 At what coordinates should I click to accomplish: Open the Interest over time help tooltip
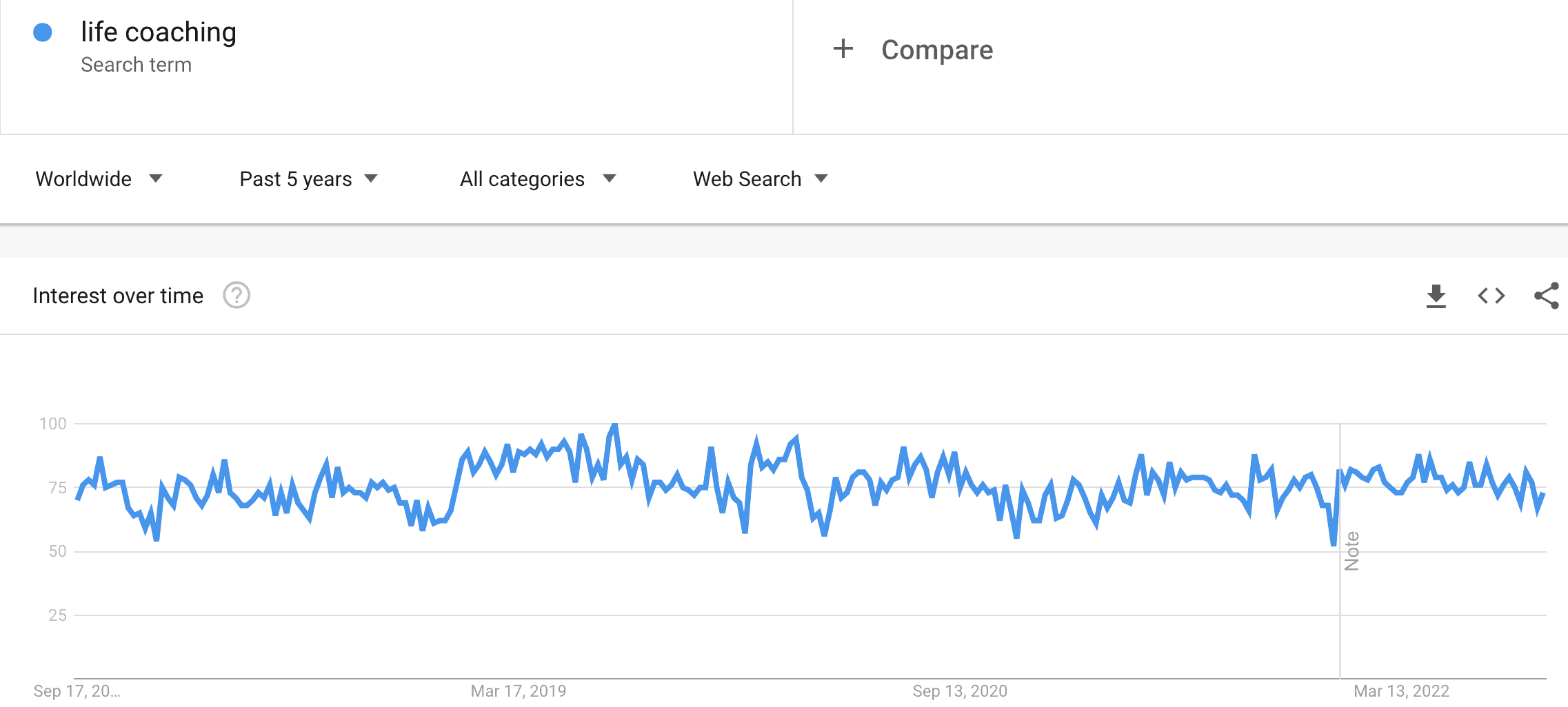coord(235,296)
